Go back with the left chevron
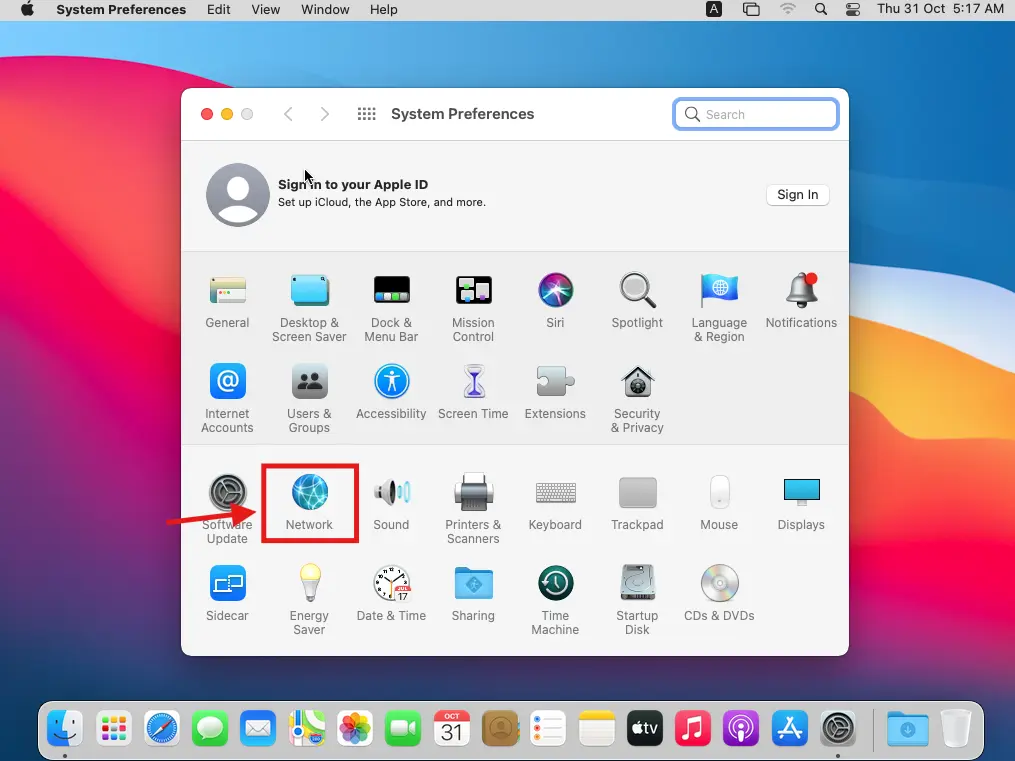The image size is (1015, 761). (289, 115)
